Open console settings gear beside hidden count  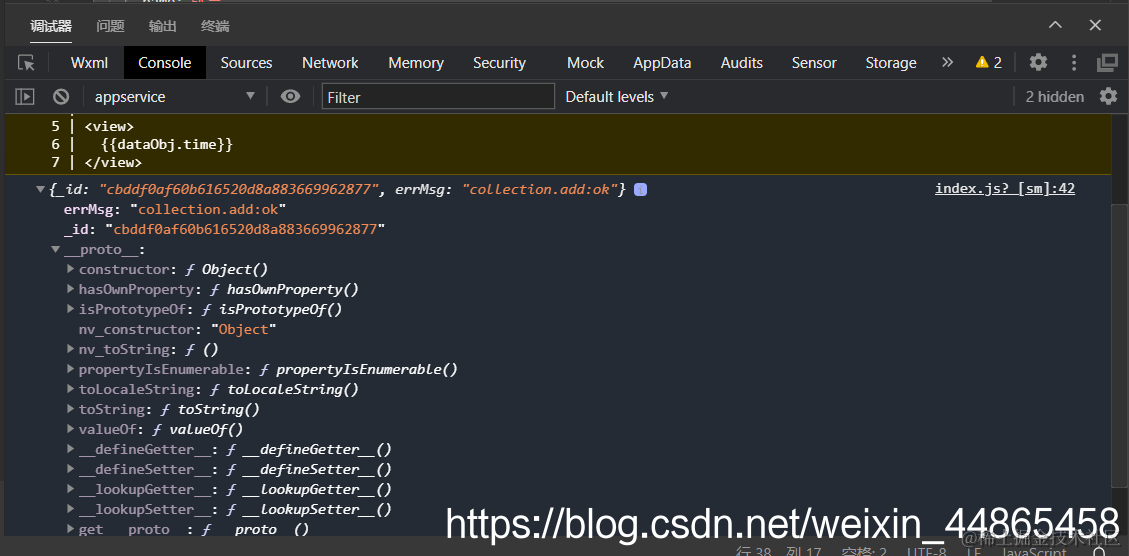1108,97
